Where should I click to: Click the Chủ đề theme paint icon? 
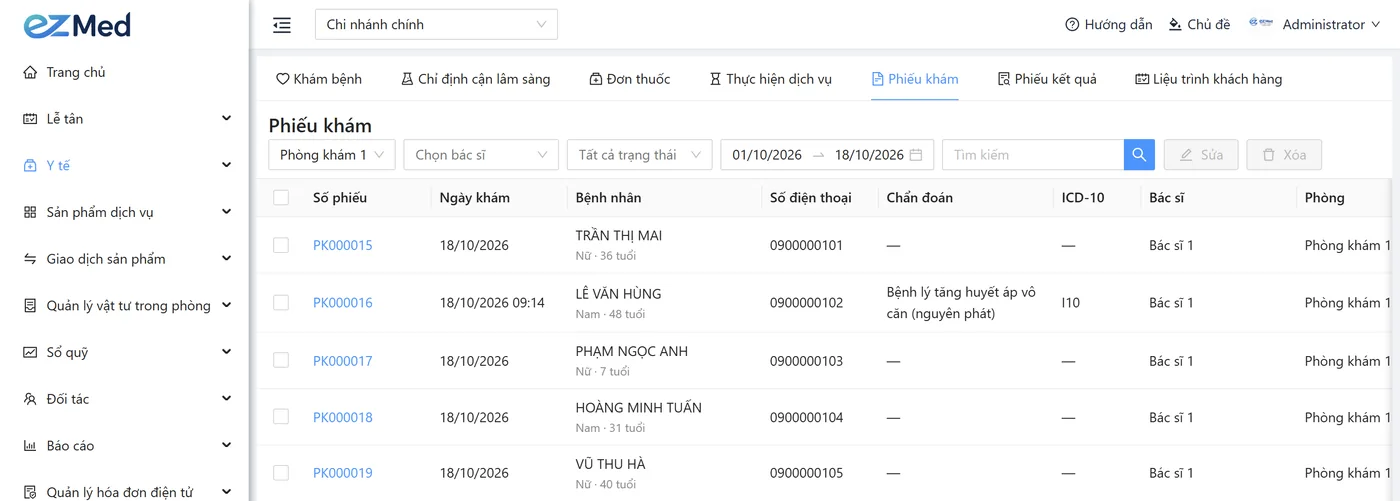(1175, 25)
